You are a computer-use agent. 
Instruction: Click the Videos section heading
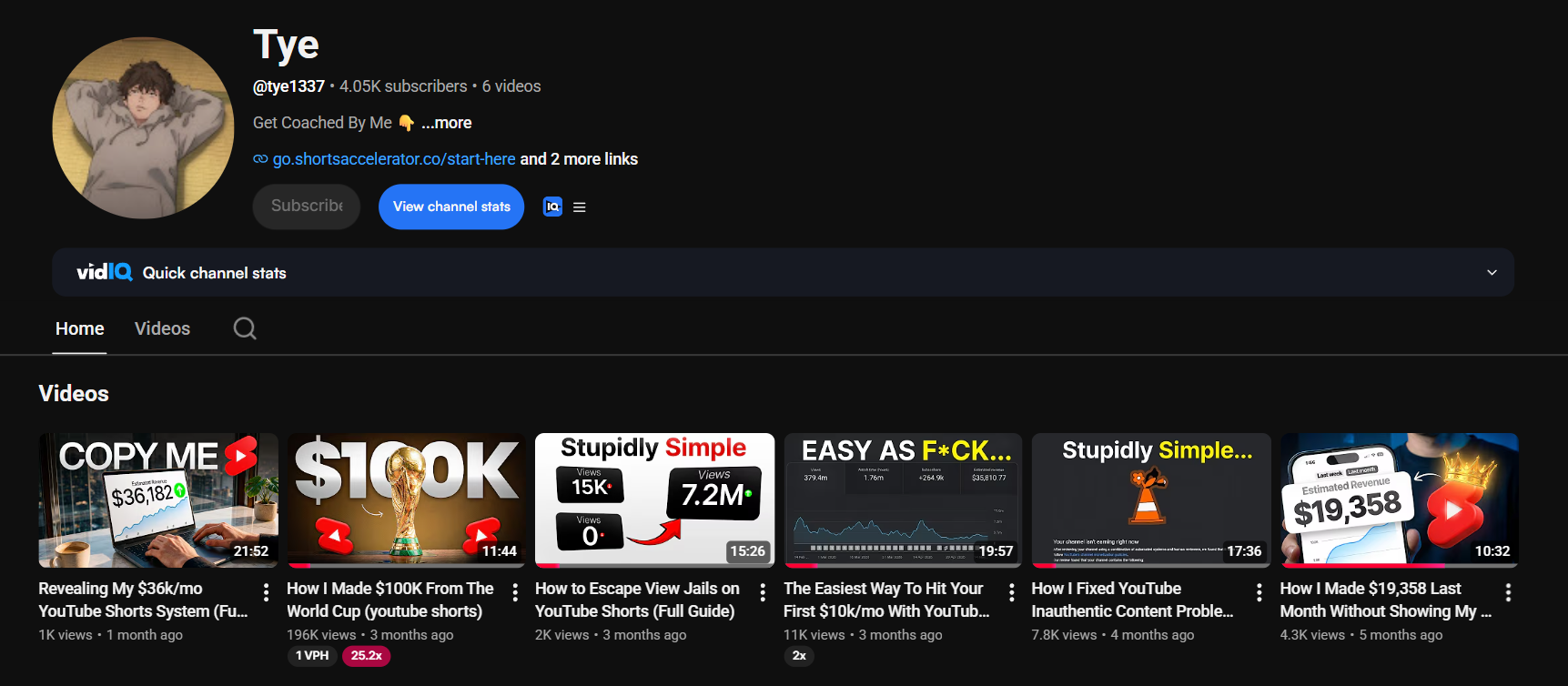click(74, 394)
